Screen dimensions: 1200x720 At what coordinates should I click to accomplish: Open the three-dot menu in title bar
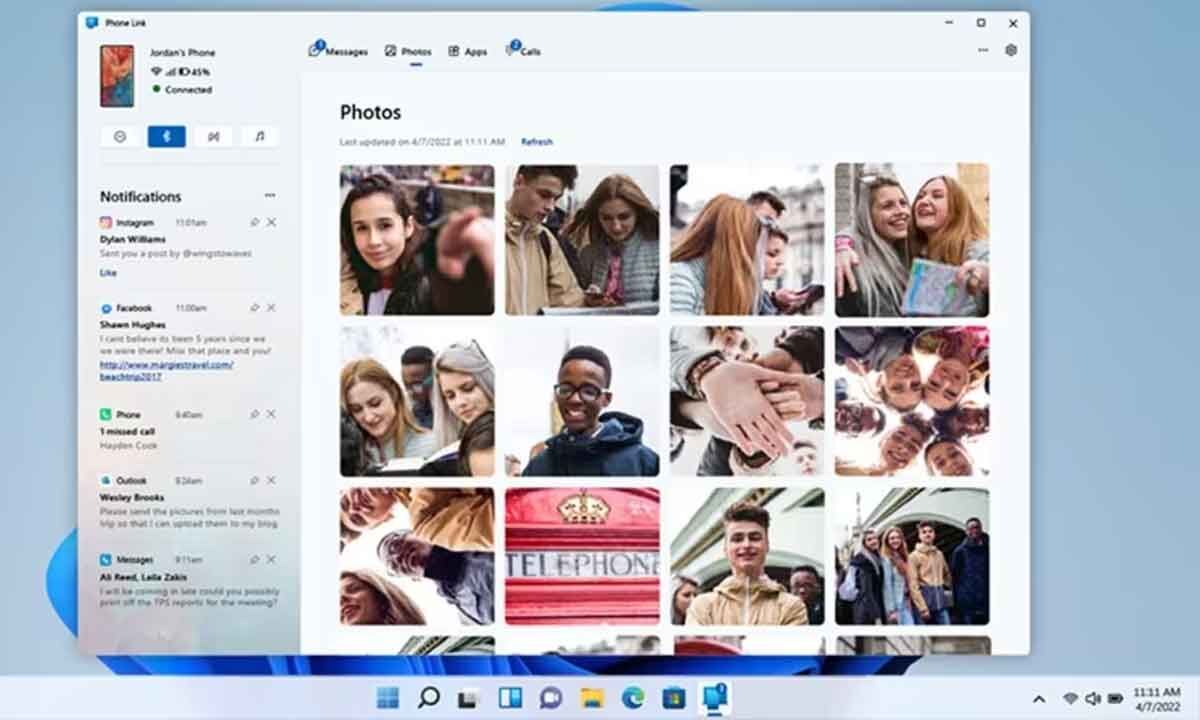point(983,50)
